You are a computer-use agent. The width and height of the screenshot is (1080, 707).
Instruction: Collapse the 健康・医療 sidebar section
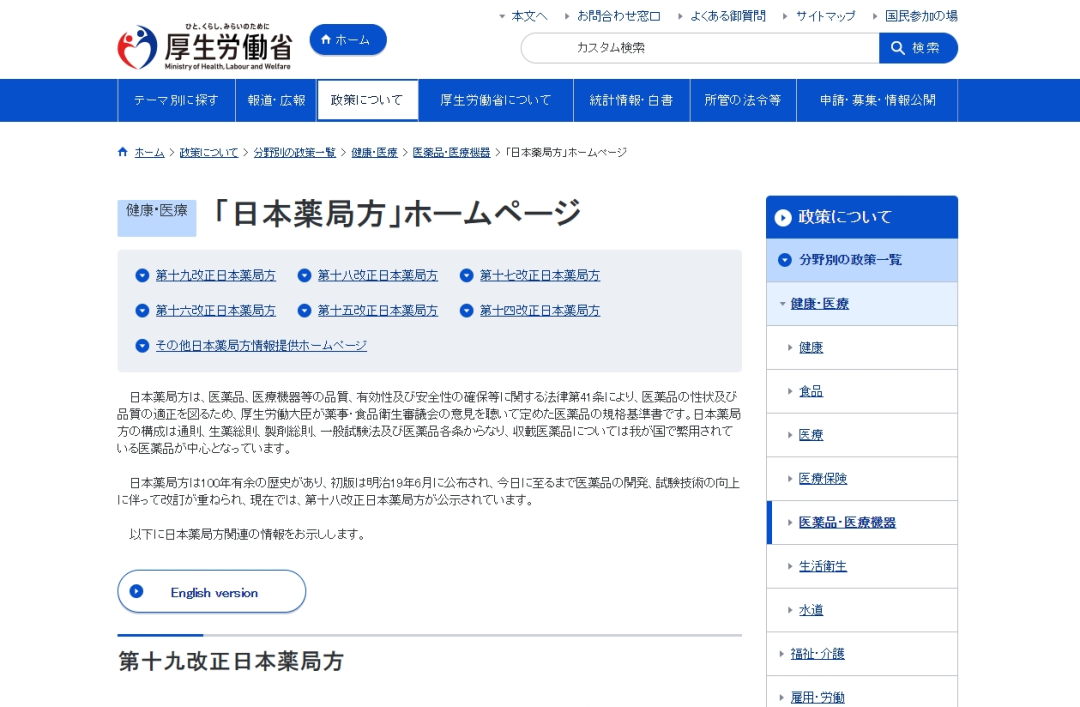(782, 304)
